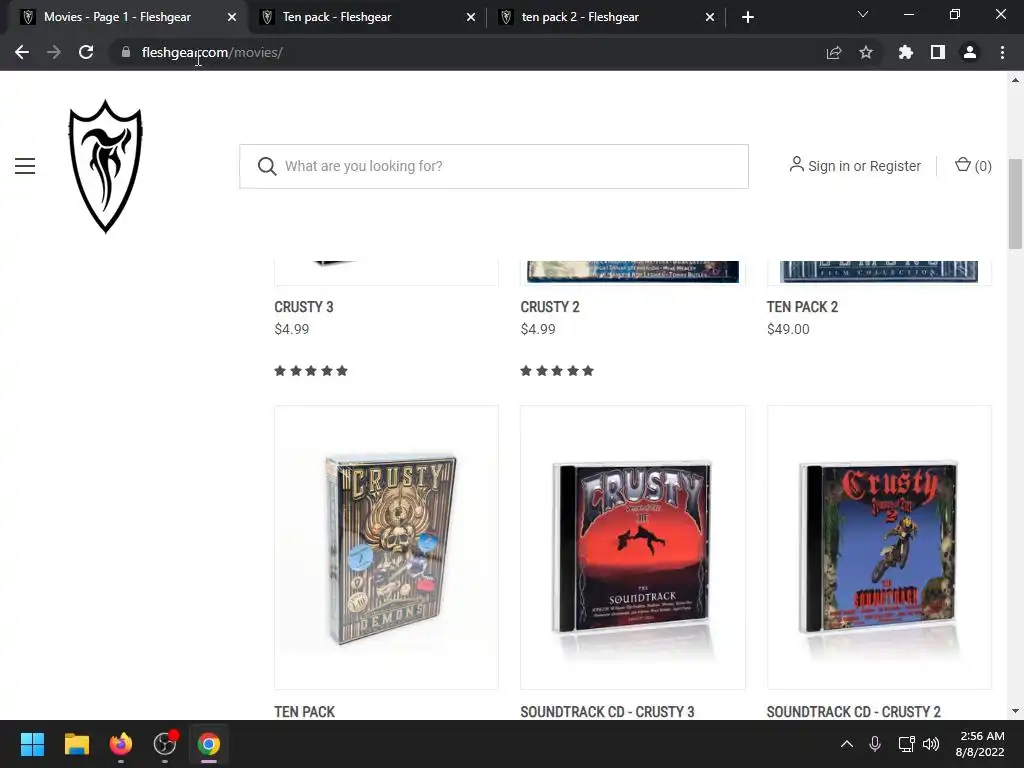This screenshot has width=1024, height=768.
Task: Reload the current page
Action: pyautogui.click(x=86, y=52)
